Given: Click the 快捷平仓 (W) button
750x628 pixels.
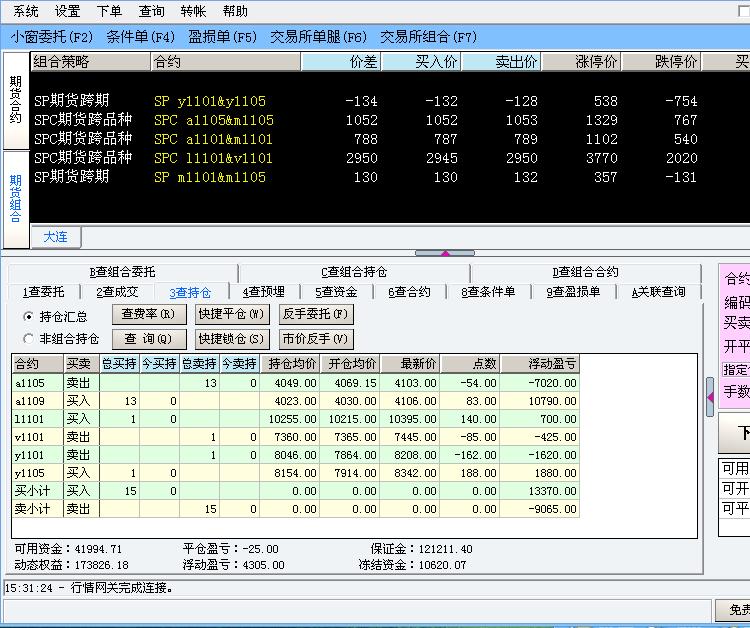Looking at the screenshot, I should (232, 314).
